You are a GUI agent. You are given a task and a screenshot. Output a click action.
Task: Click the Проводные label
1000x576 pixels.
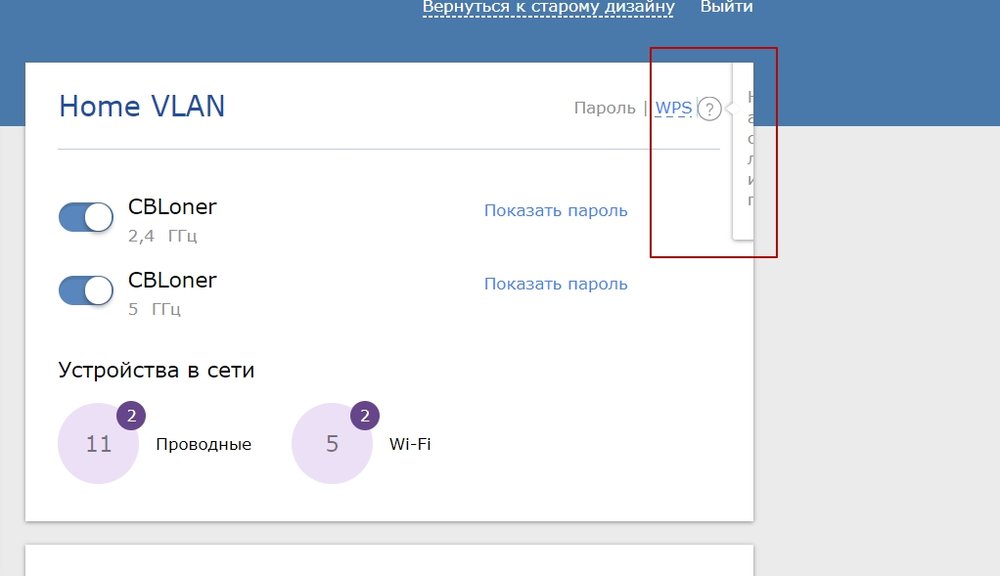[203, 445]
